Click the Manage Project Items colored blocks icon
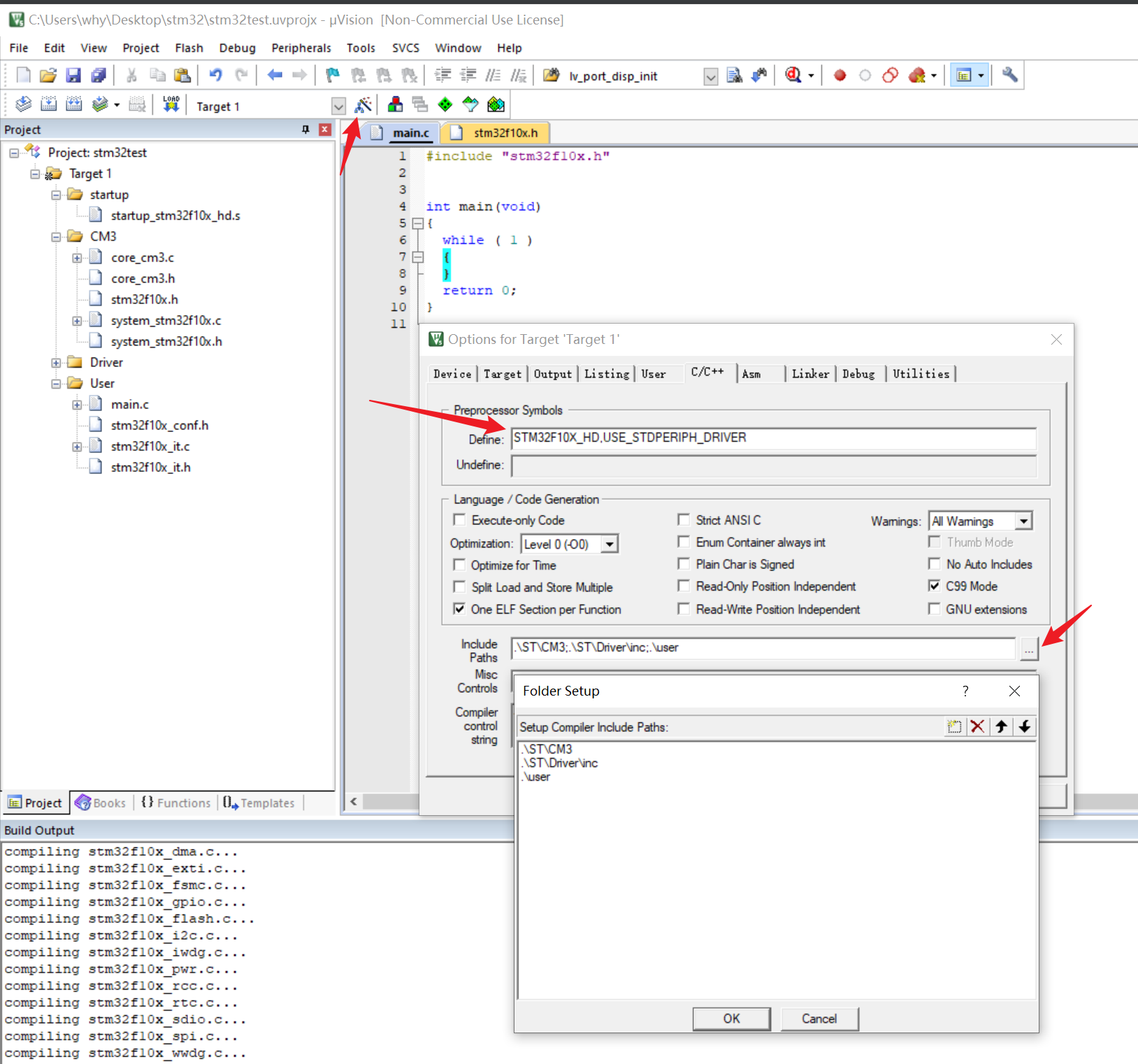Viewport: 1138px width, 1064px height. pyautogui.click(x=395, y=106)
